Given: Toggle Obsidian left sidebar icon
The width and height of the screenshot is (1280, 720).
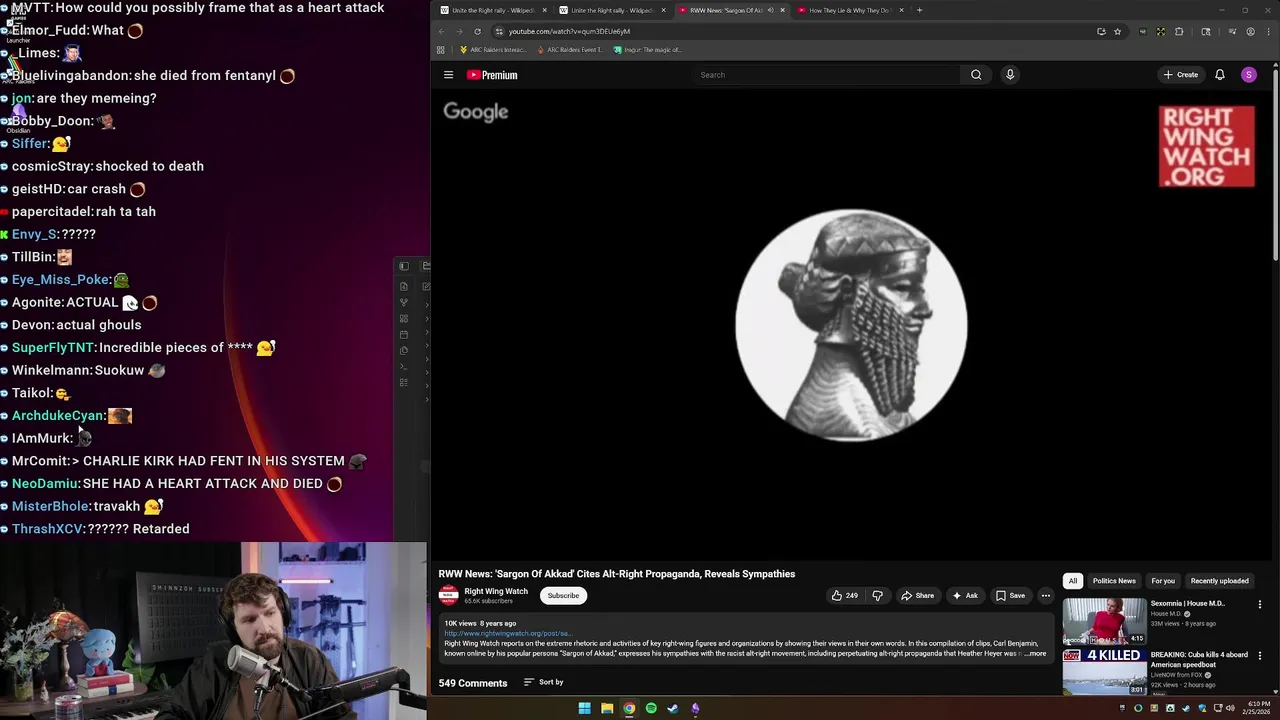Looking at the screenshot, I should click(x=404, y=266).
